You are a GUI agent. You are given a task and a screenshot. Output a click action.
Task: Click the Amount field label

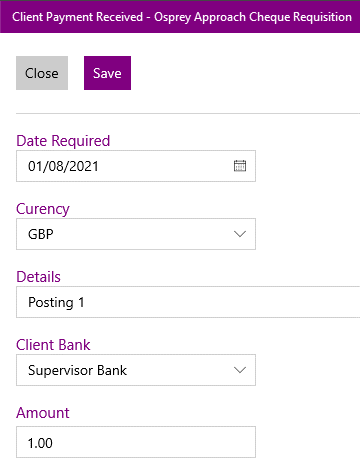43,413
